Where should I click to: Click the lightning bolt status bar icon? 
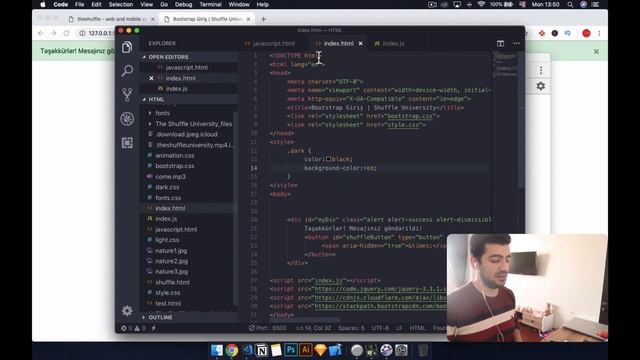[x=153, y=328]
